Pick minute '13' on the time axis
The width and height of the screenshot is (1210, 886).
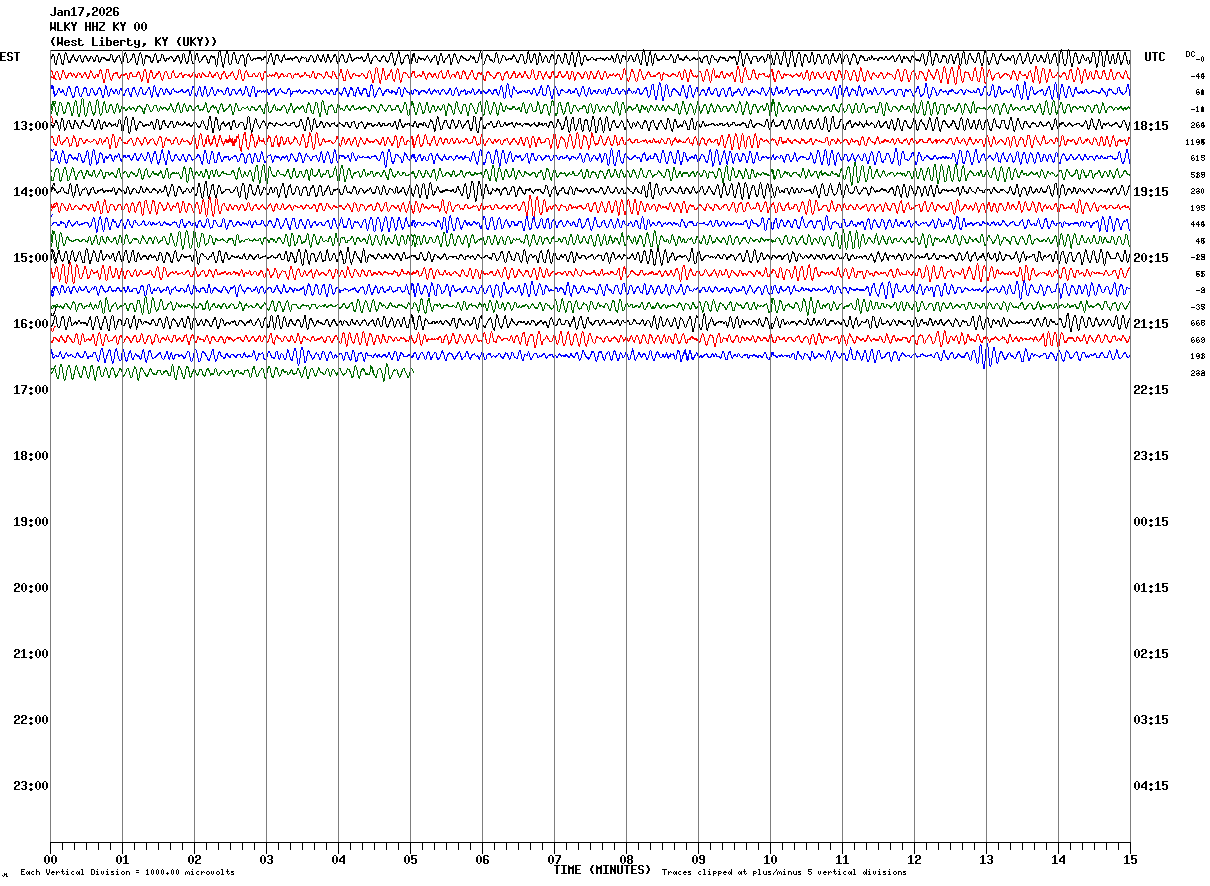click(986, 859)
